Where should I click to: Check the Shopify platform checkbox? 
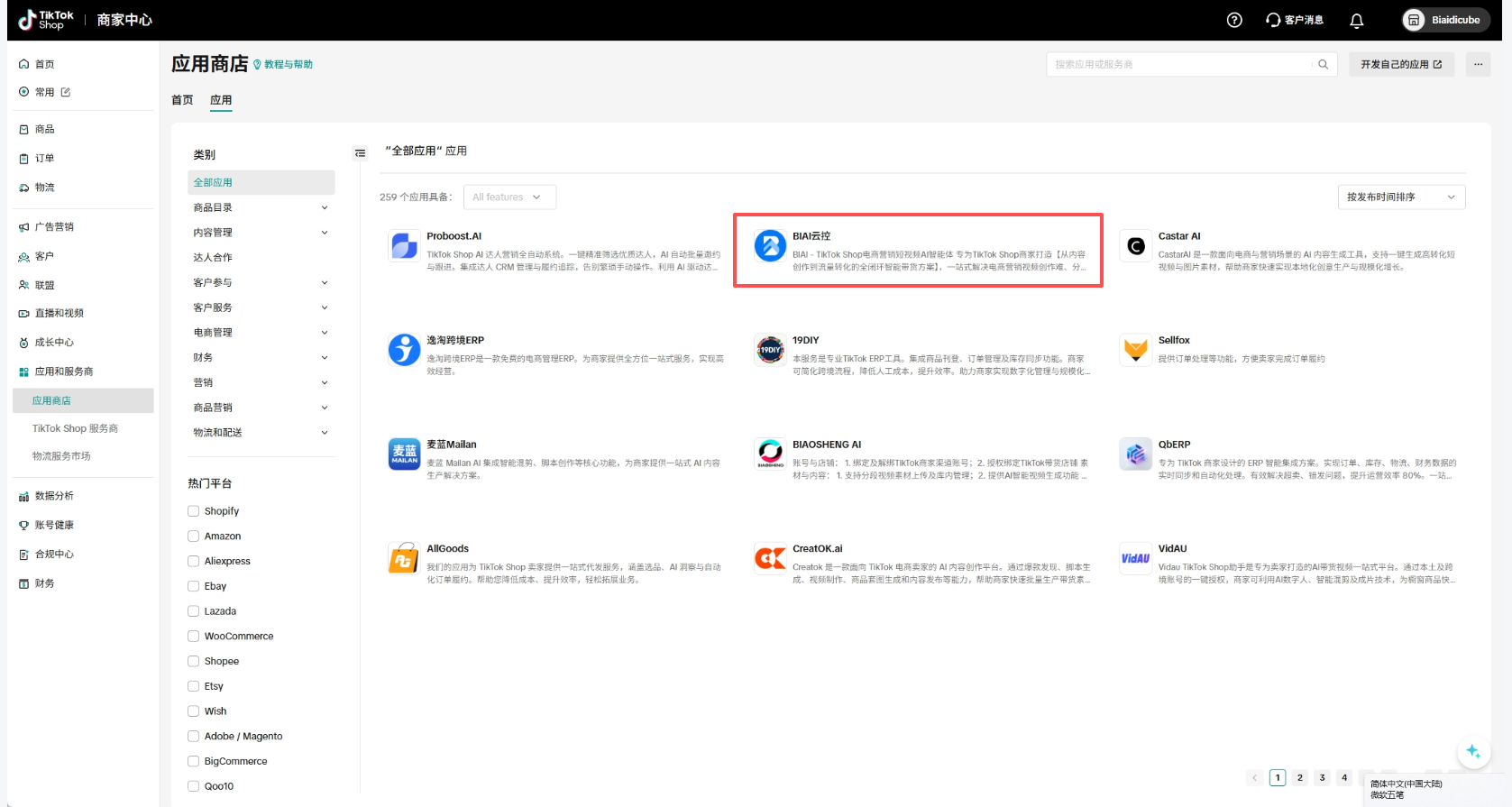(x=193, y=511)
